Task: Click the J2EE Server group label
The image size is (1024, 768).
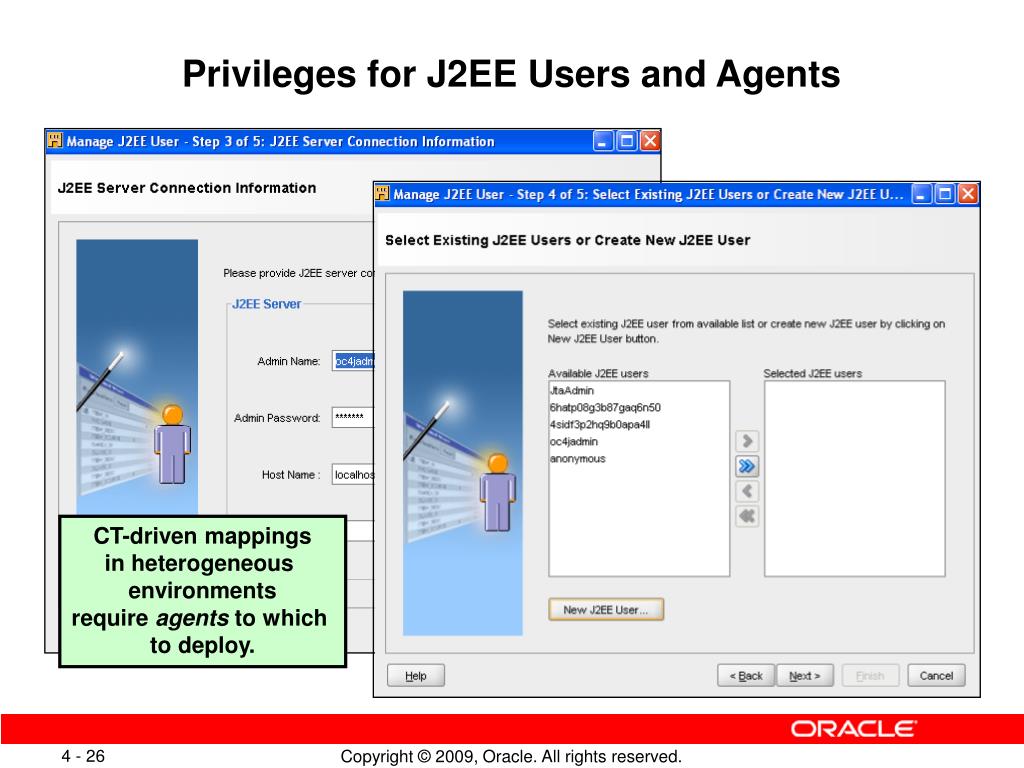Action: click(x=267, y=304)
